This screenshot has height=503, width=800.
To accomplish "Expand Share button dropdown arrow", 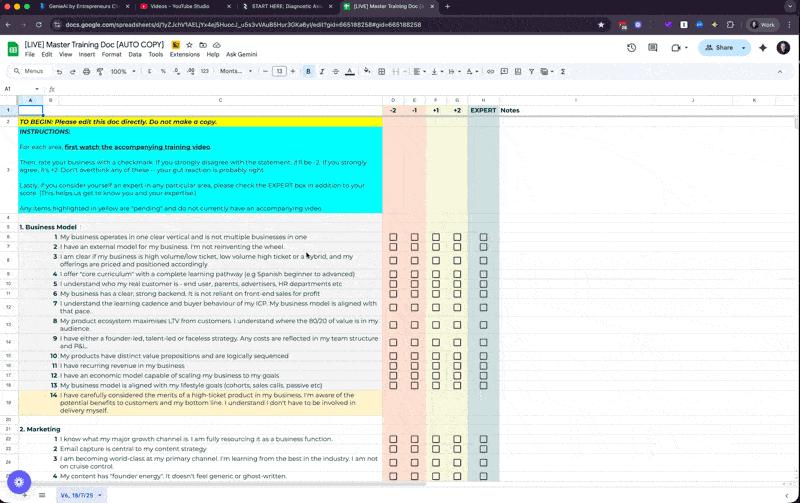I will coord(743,47).
